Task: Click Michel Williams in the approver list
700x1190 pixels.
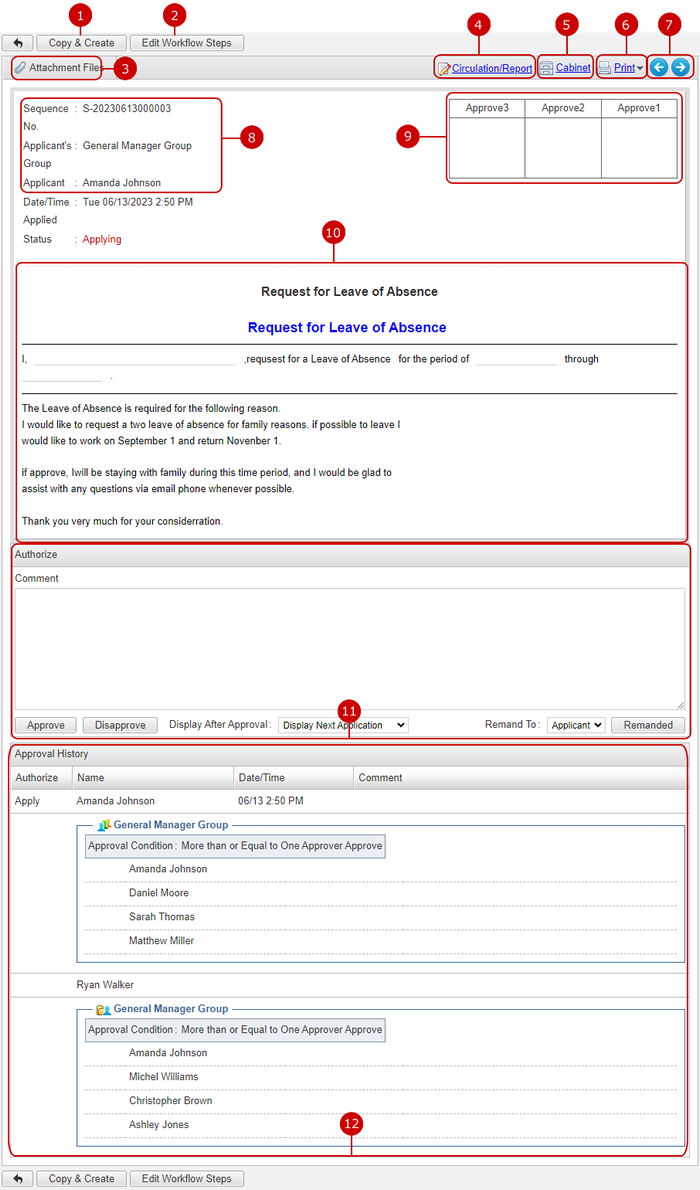Action: tap(164, 1076)
